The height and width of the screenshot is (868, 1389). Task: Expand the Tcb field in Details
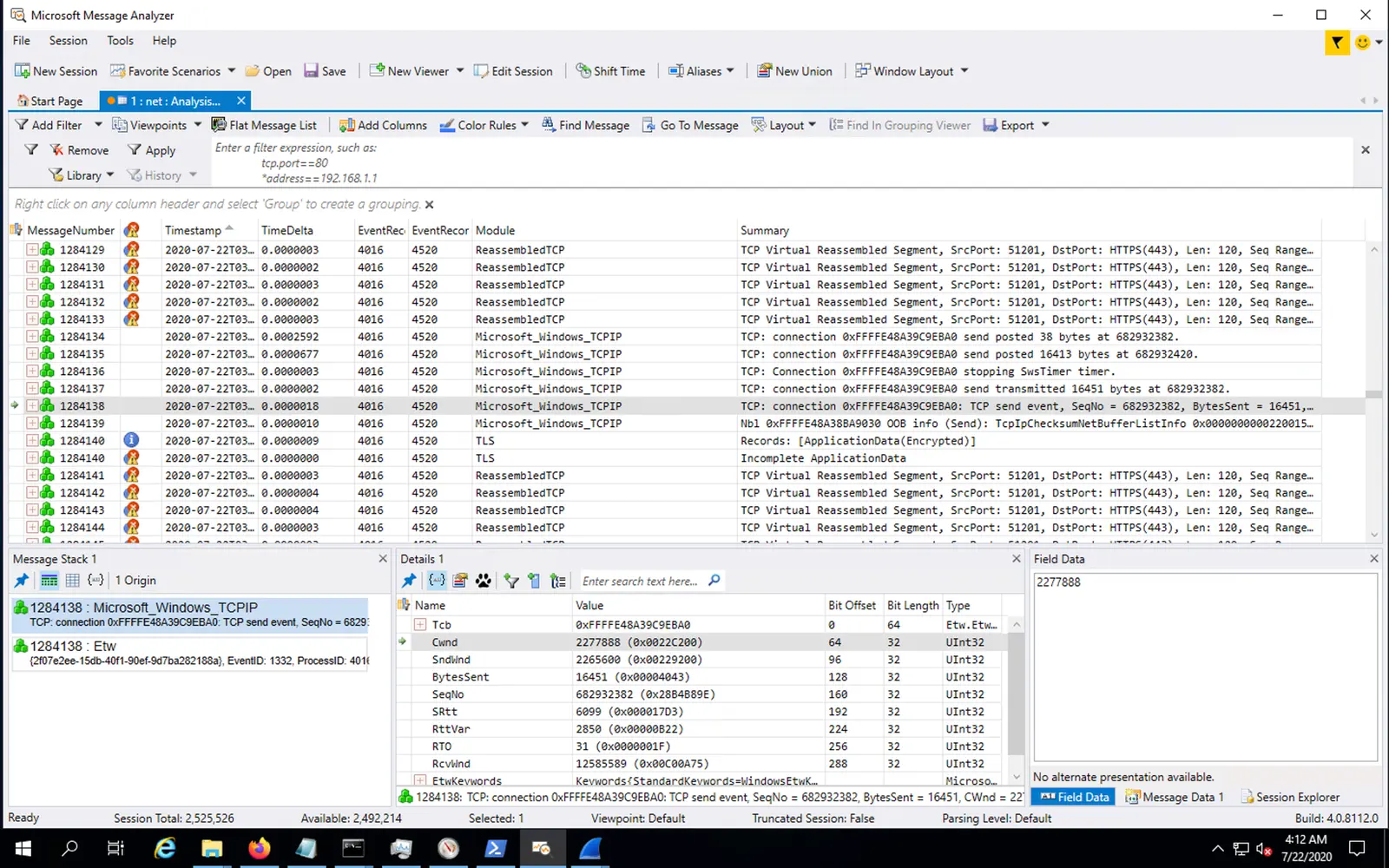[420, 625]
